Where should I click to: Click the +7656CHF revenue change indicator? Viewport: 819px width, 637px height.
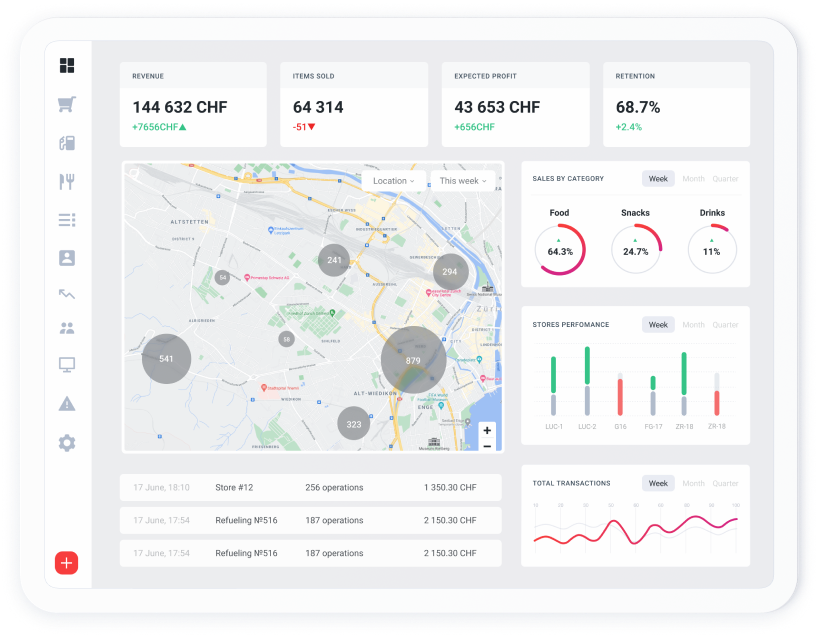[x=159, y=127]
